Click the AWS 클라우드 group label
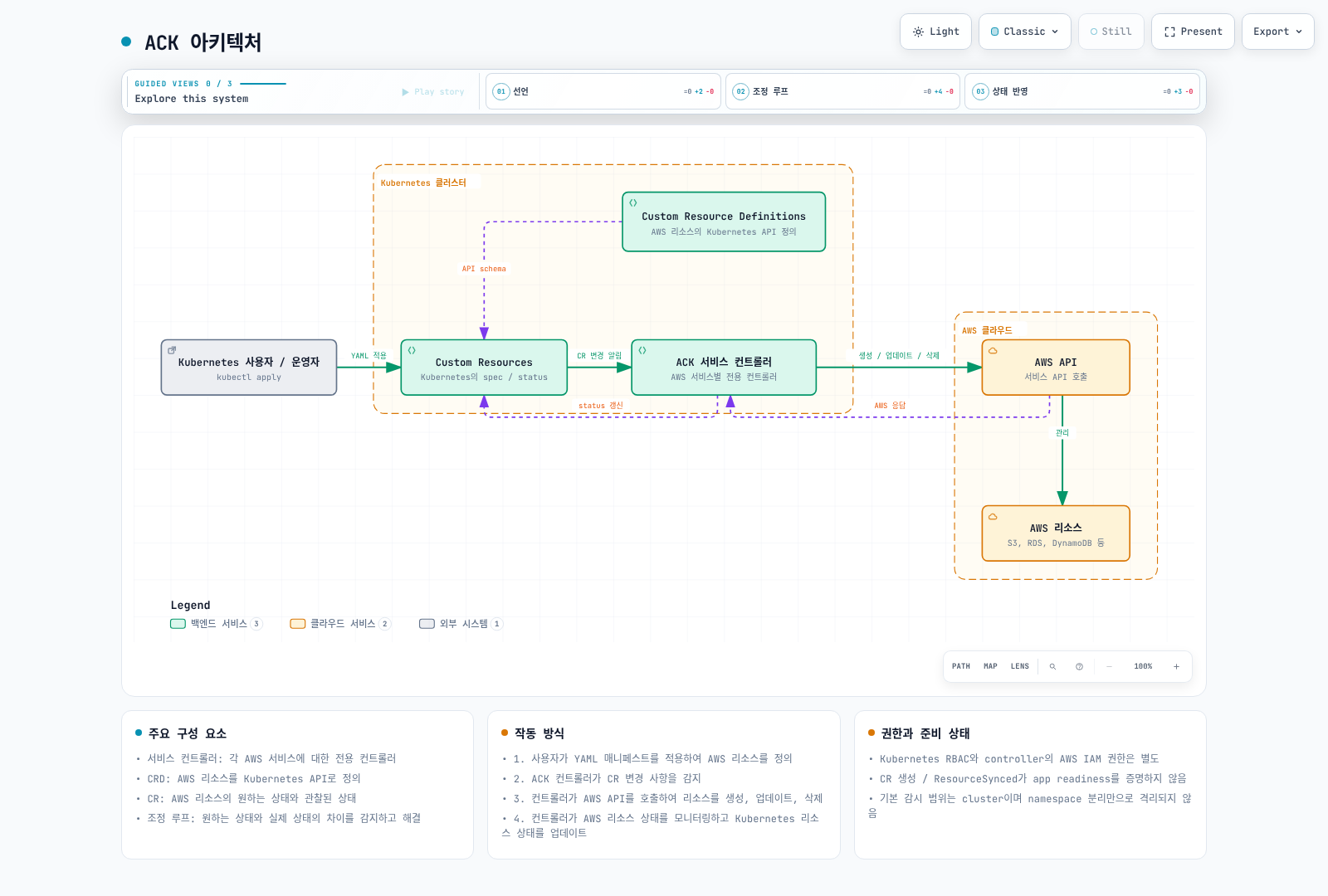This screenshot has height=896, width=1328. (x=987, y=330)
